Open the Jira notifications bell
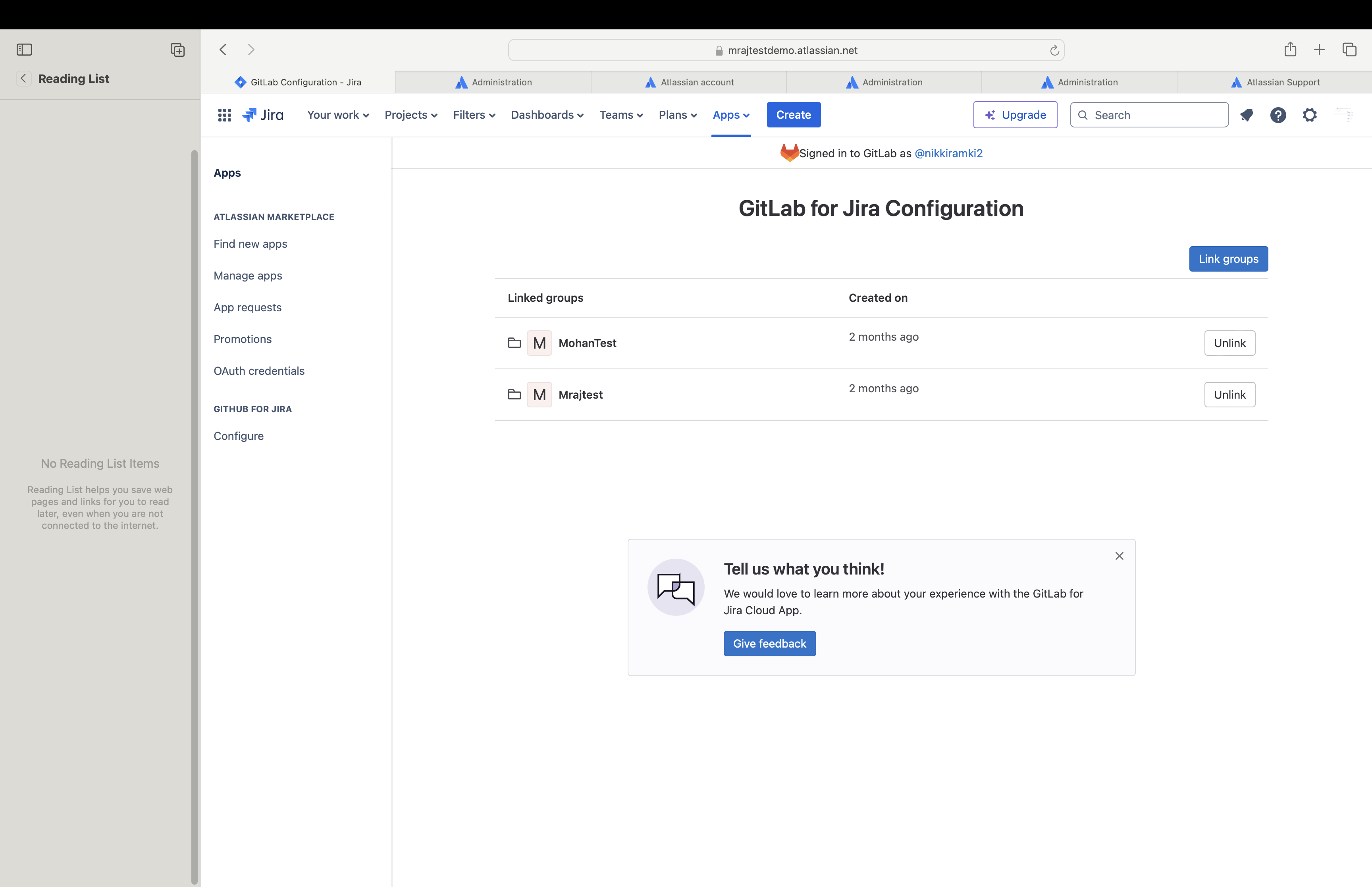 pyautogui.click(x=1247, y=115)
